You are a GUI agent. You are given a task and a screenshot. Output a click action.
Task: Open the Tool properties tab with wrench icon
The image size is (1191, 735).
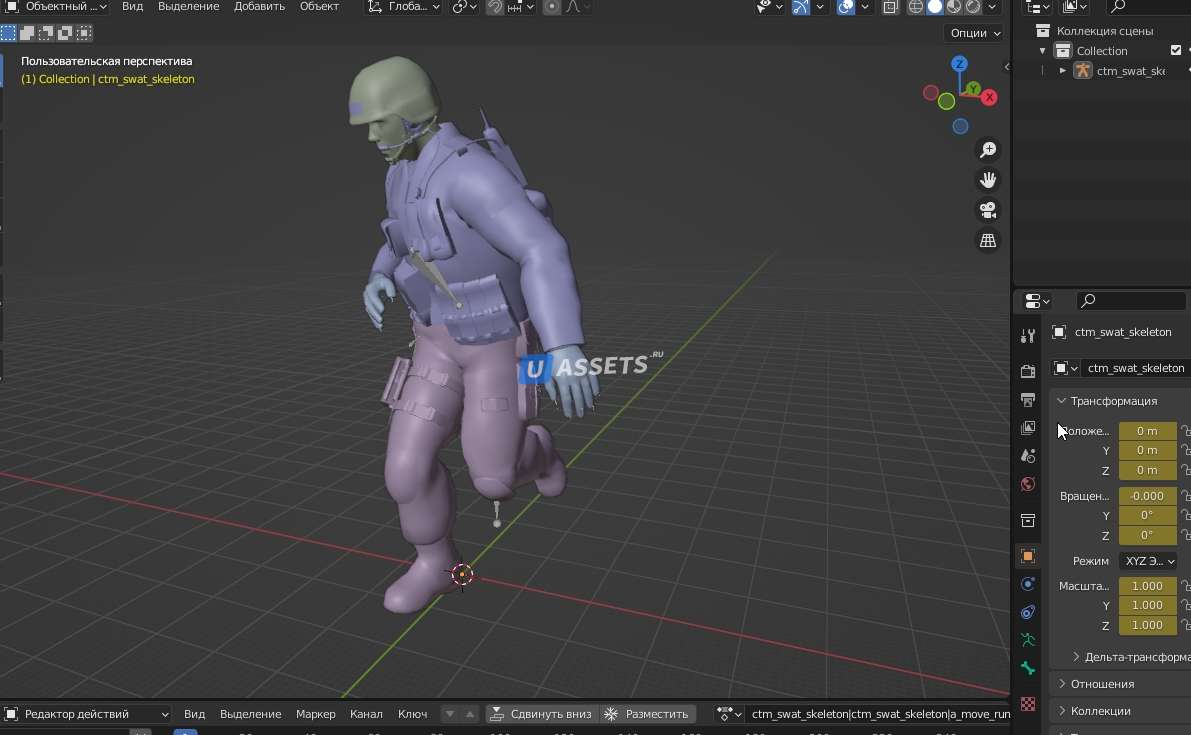click(1027, 336)
